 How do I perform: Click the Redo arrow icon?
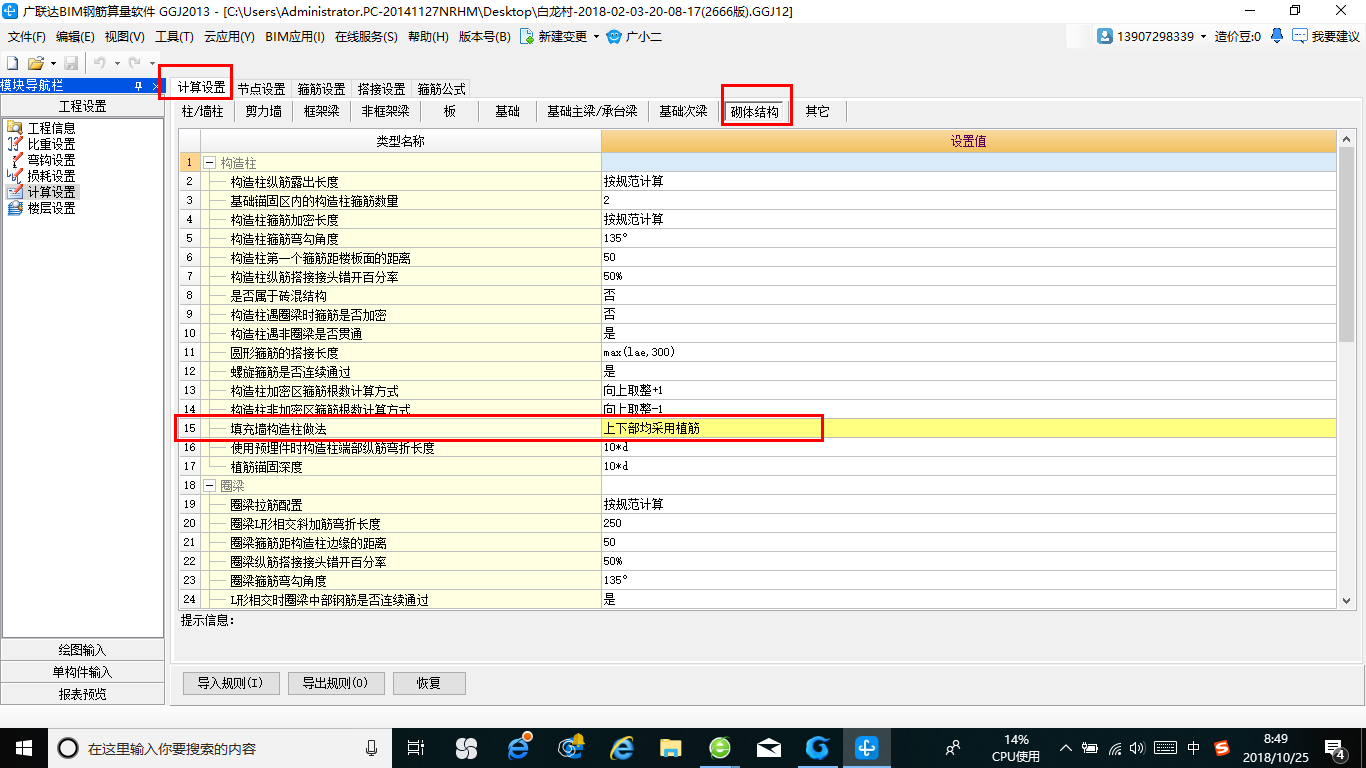tap(134, 63)
